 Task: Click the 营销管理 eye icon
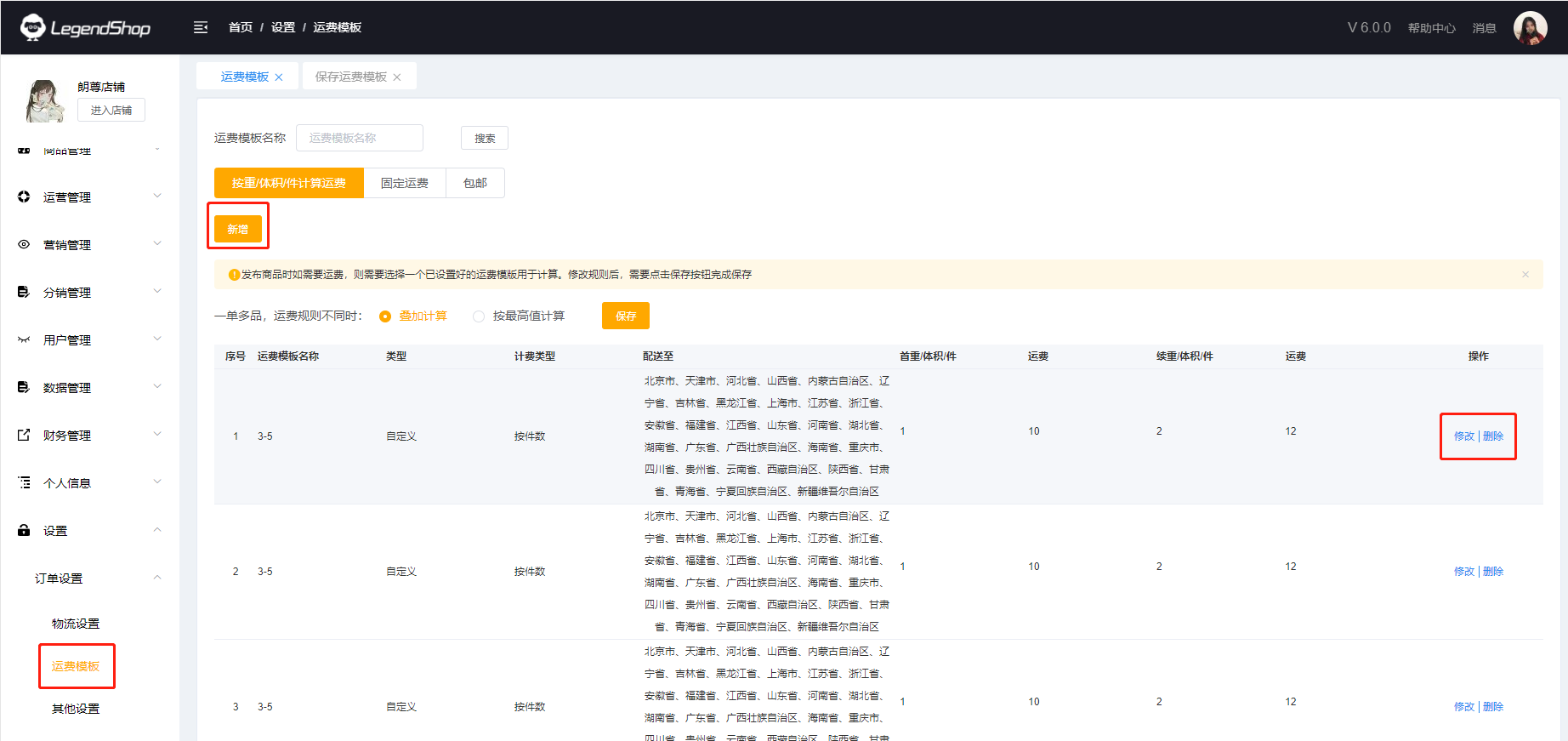point(24,244)
